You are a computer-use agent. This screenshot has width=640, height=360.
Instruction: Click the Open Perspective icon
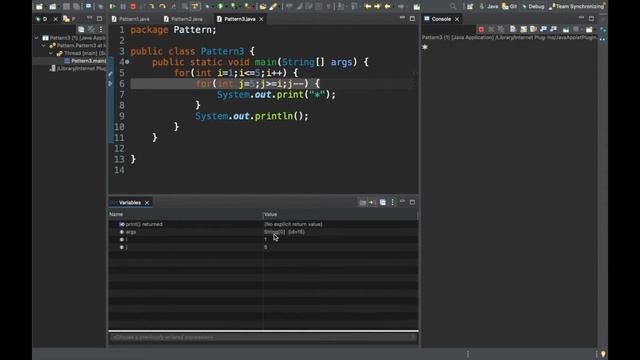[470, 7]
